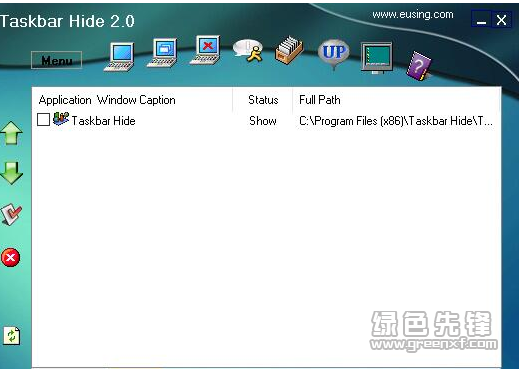The image size is (519, 369).
Task: Minimize the Taskbar Hide window
Action: (x=481, y=20)
